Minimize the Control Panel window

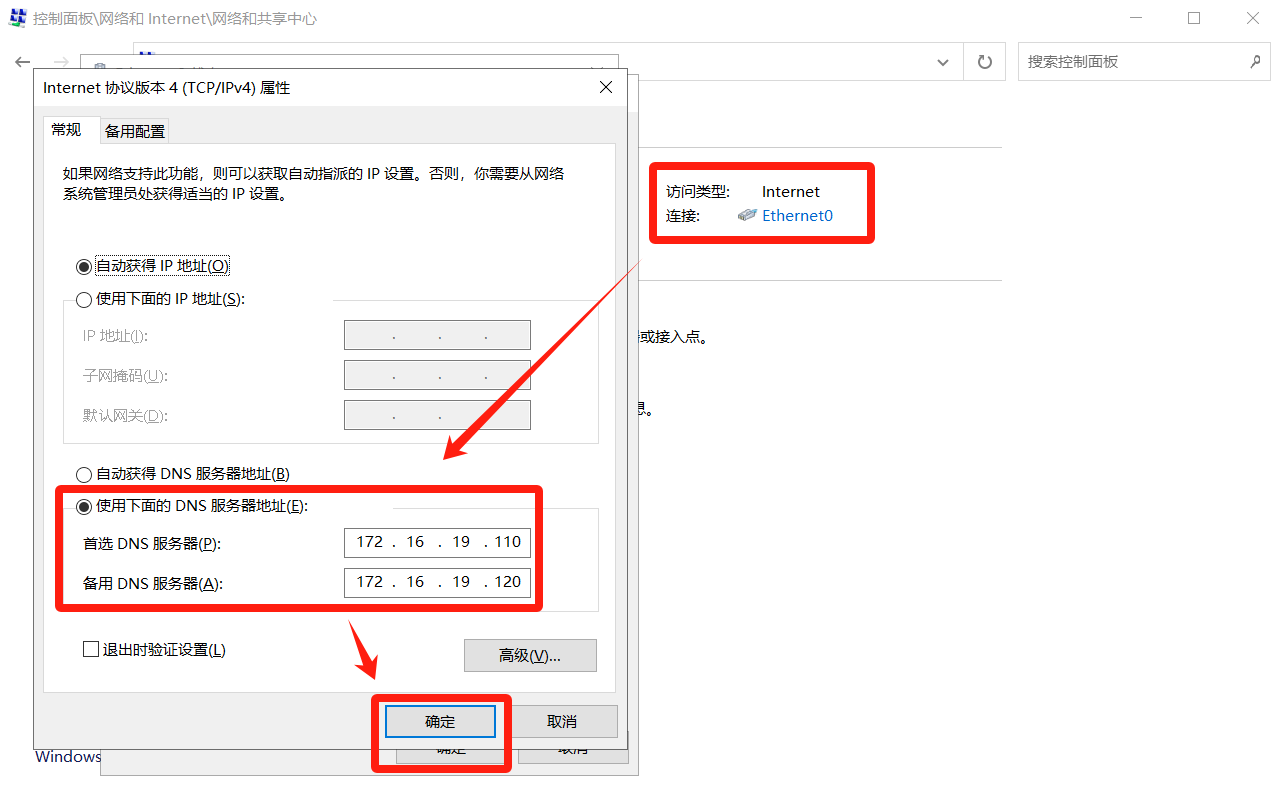1135,18
